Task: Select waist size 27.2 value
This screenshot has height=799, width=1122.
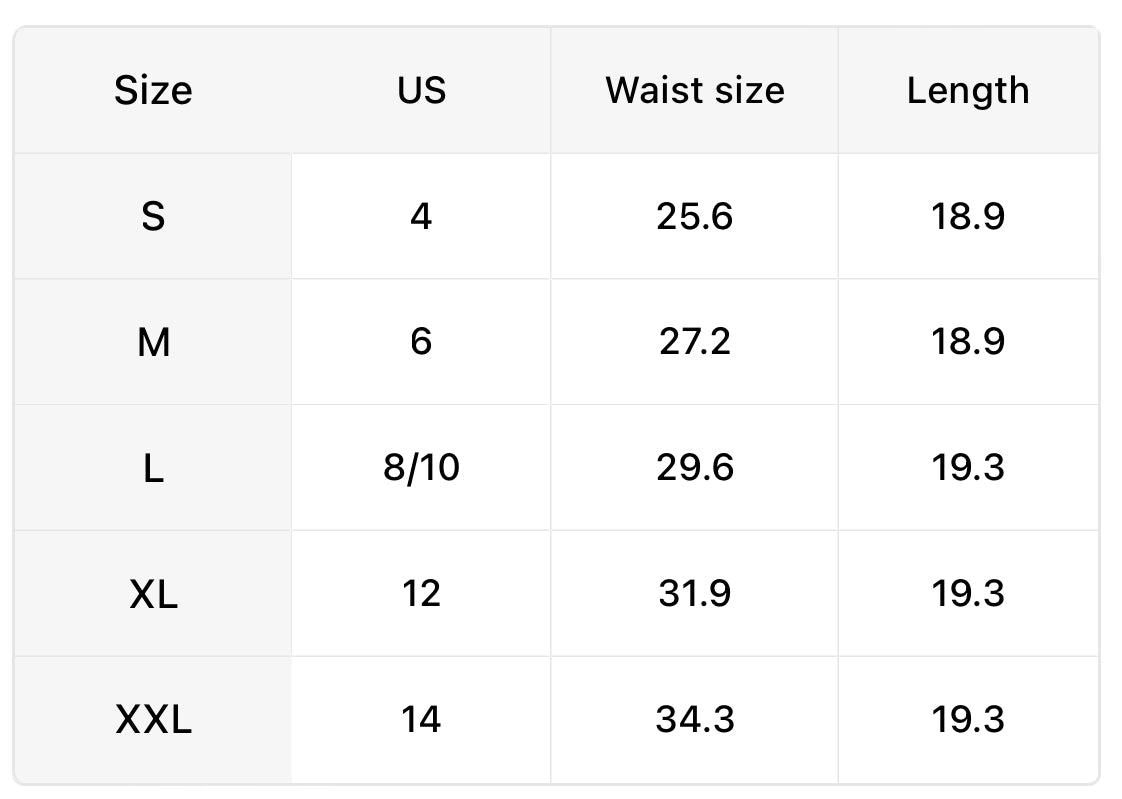Action: (695, 342)
